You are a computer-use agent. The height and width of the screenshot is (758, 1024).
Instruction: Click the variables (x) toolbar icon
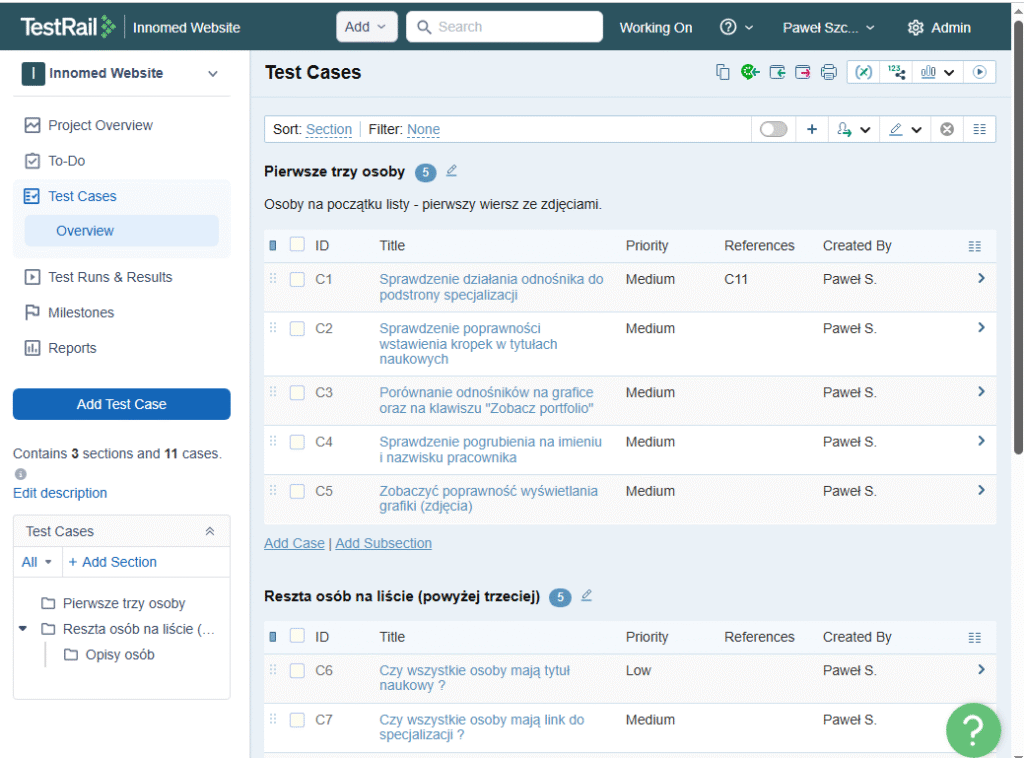coord(864,72)
